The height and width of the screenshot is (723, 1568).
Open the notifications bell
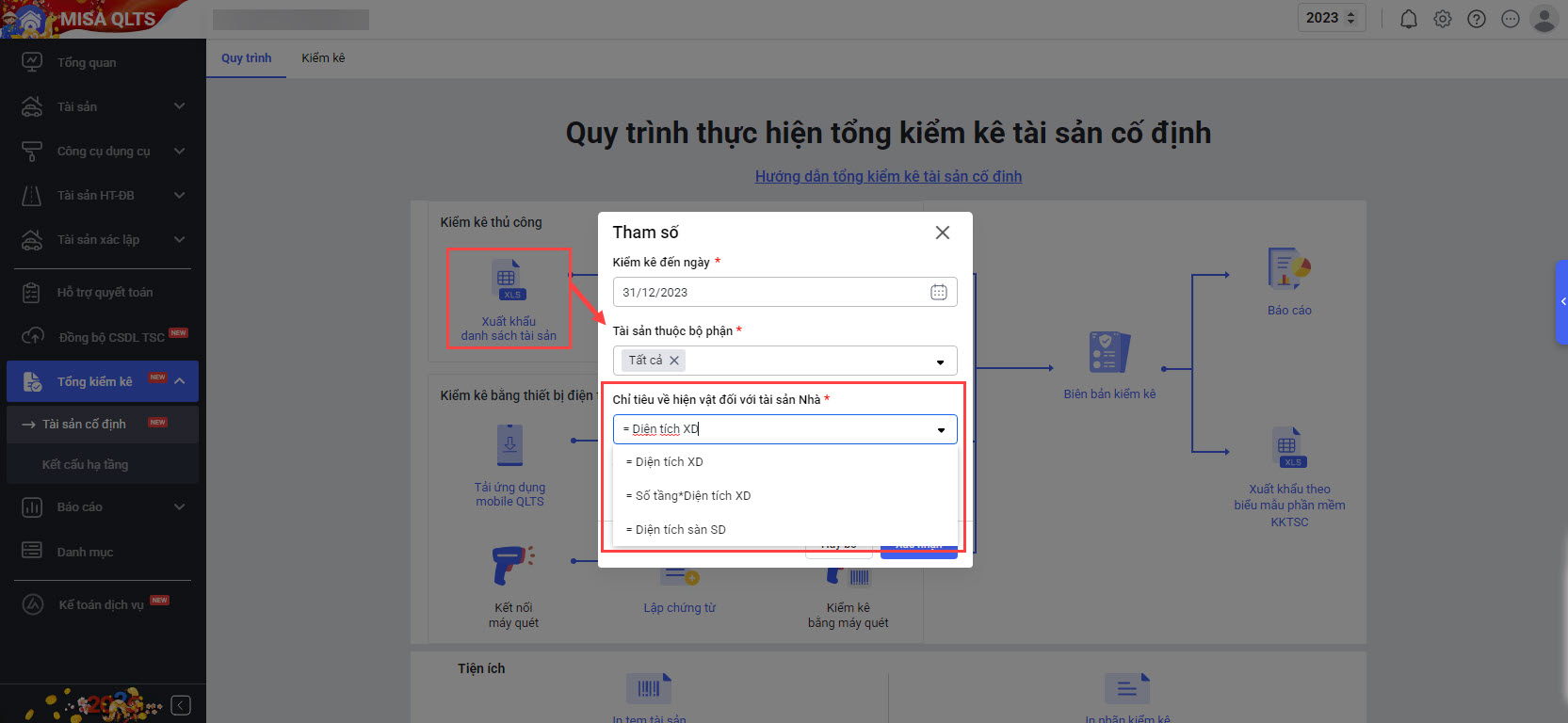1409,19
